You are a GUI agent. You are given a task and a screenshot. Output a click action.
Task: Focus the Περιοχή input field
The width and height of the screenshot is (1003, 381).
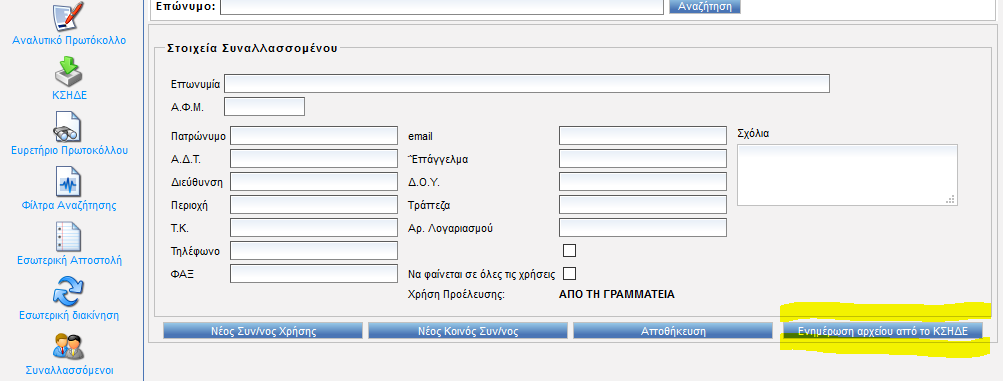click(x=314, y=205)
